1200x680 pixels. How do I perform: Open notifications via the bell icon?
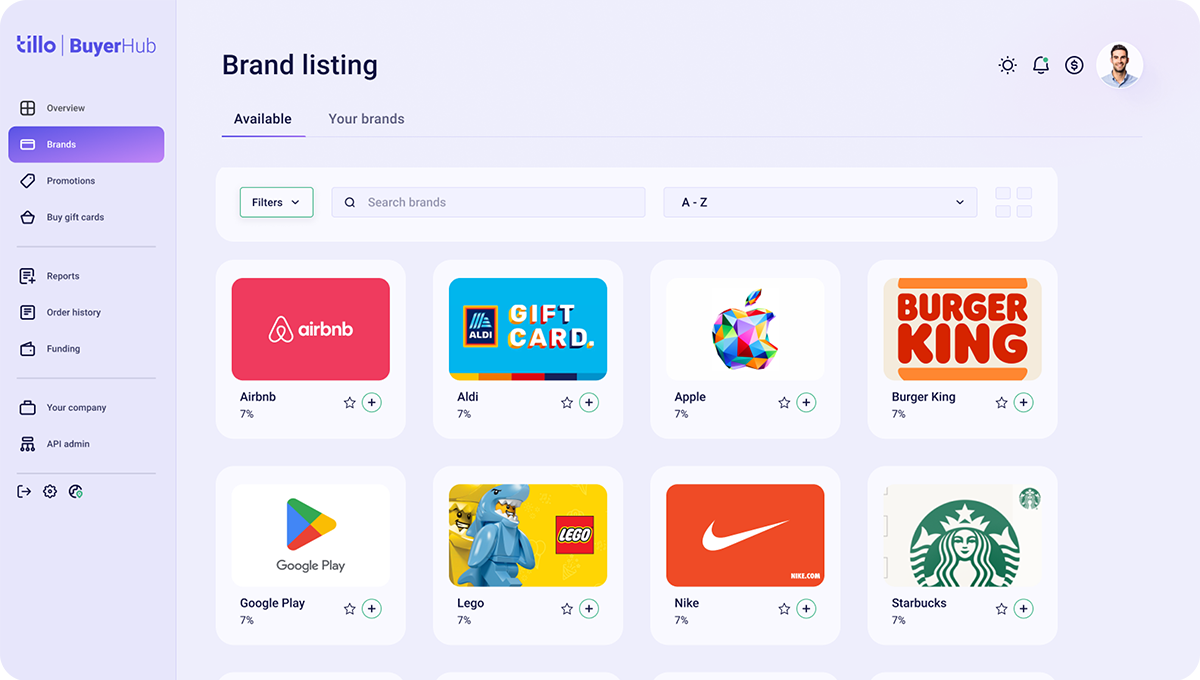[1040, 64]
